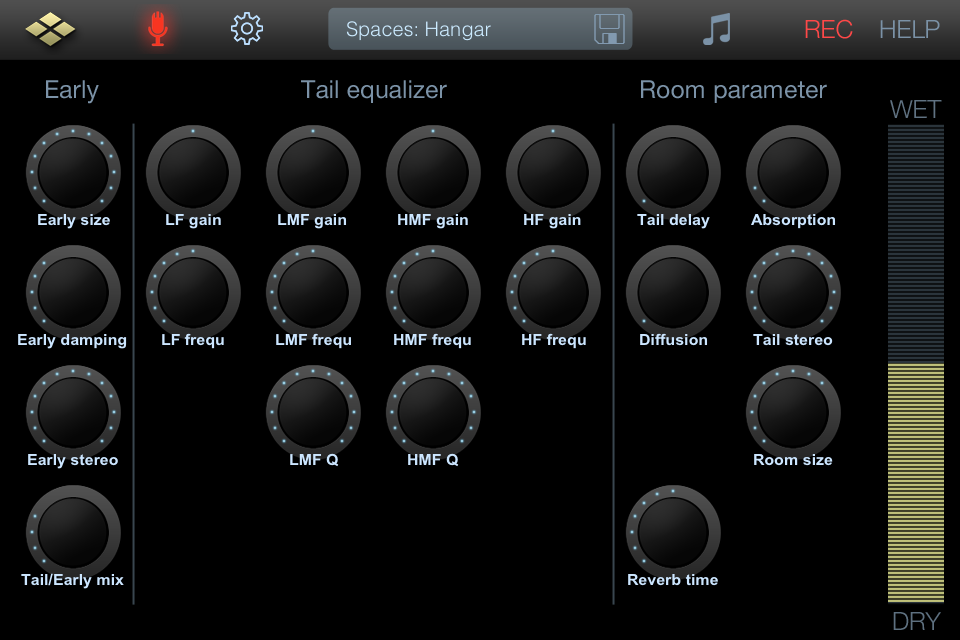Set the WET/DRY mix slider level
This screenshot has width=960, height=640.
point(915,364)
